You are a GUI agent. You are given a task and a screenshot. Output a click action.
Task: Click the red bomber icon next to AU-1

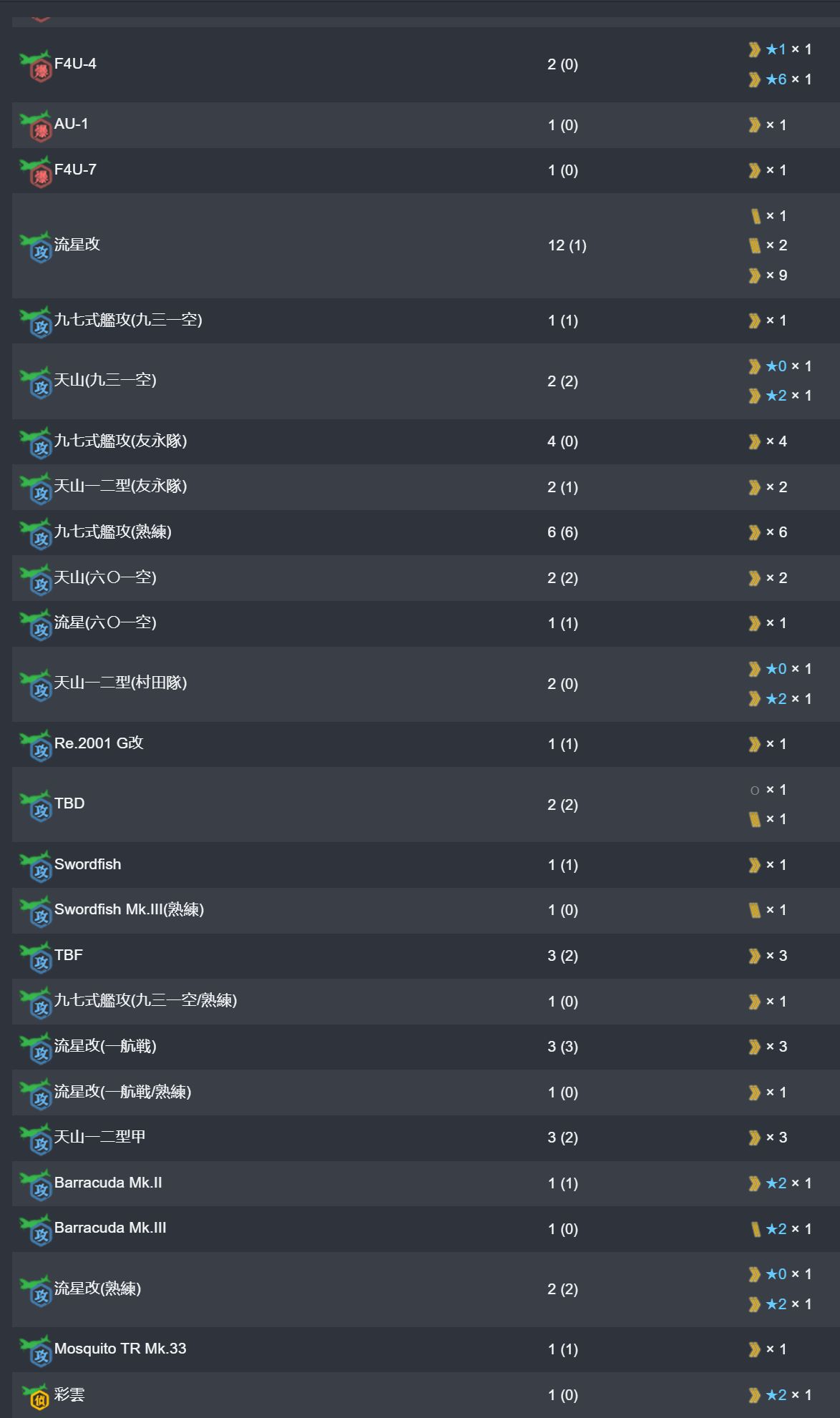(x=35, y=125)
